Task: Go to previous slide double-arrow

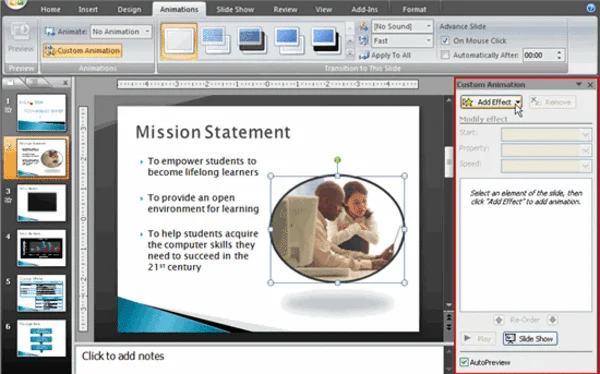Action: tap(449, 318)
